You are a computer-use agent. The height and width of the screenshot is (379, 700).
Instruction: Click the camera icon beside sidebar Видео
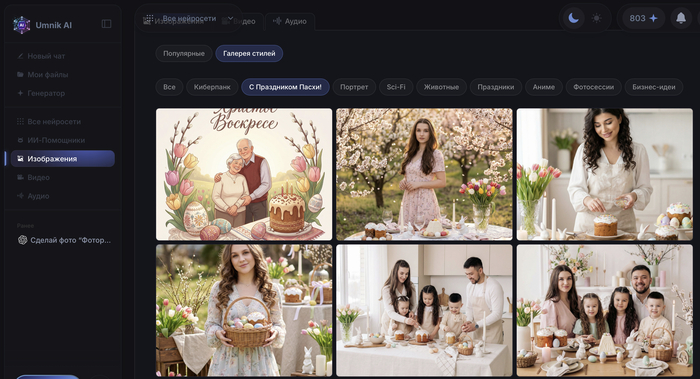click(x=20, y=177)
